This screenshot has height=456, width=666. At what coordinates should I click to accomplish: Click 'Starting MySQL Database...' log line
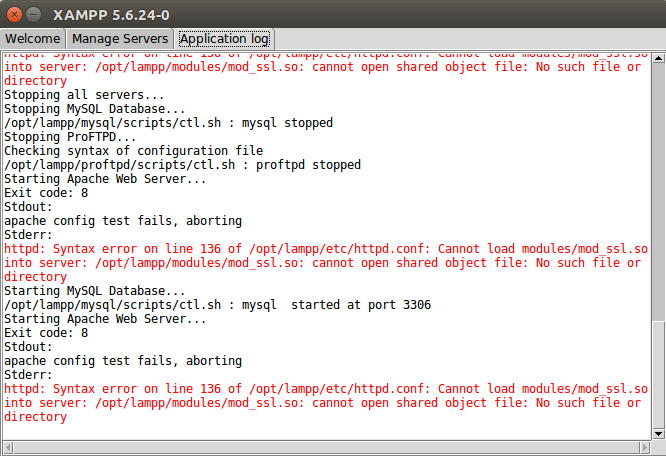click(x=94, y=291)
